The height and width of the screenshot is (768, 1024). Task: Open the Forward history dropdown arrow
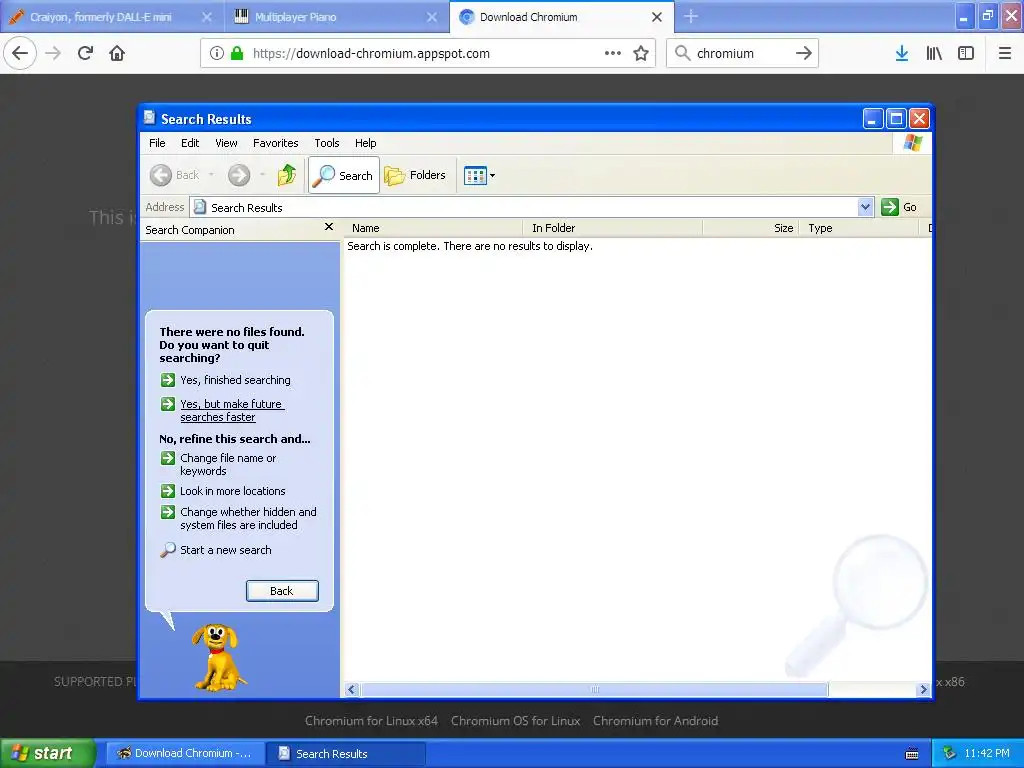(x=263, y=175)
